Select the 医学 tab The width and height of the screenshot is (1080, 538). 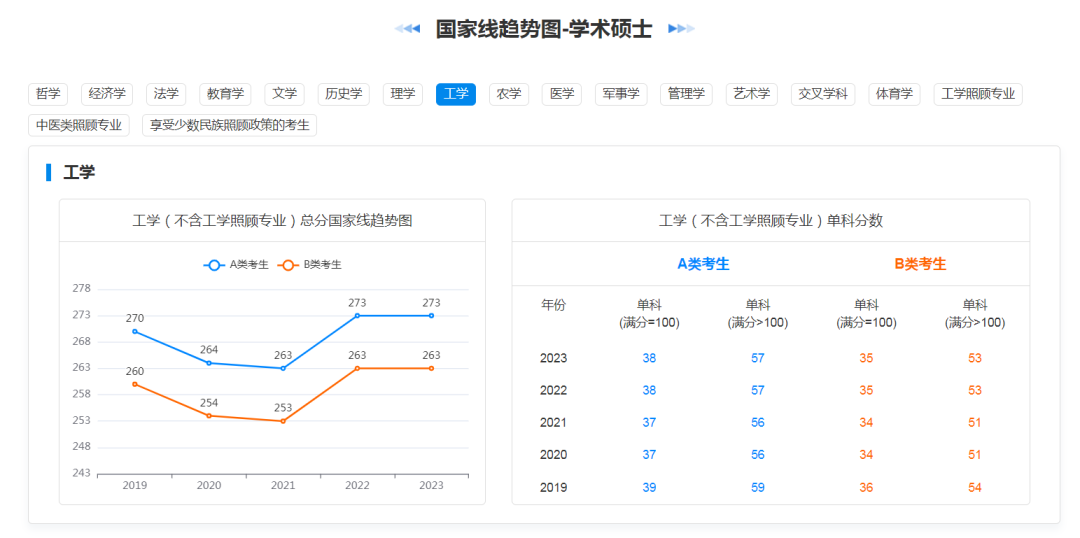click(562, 94)
